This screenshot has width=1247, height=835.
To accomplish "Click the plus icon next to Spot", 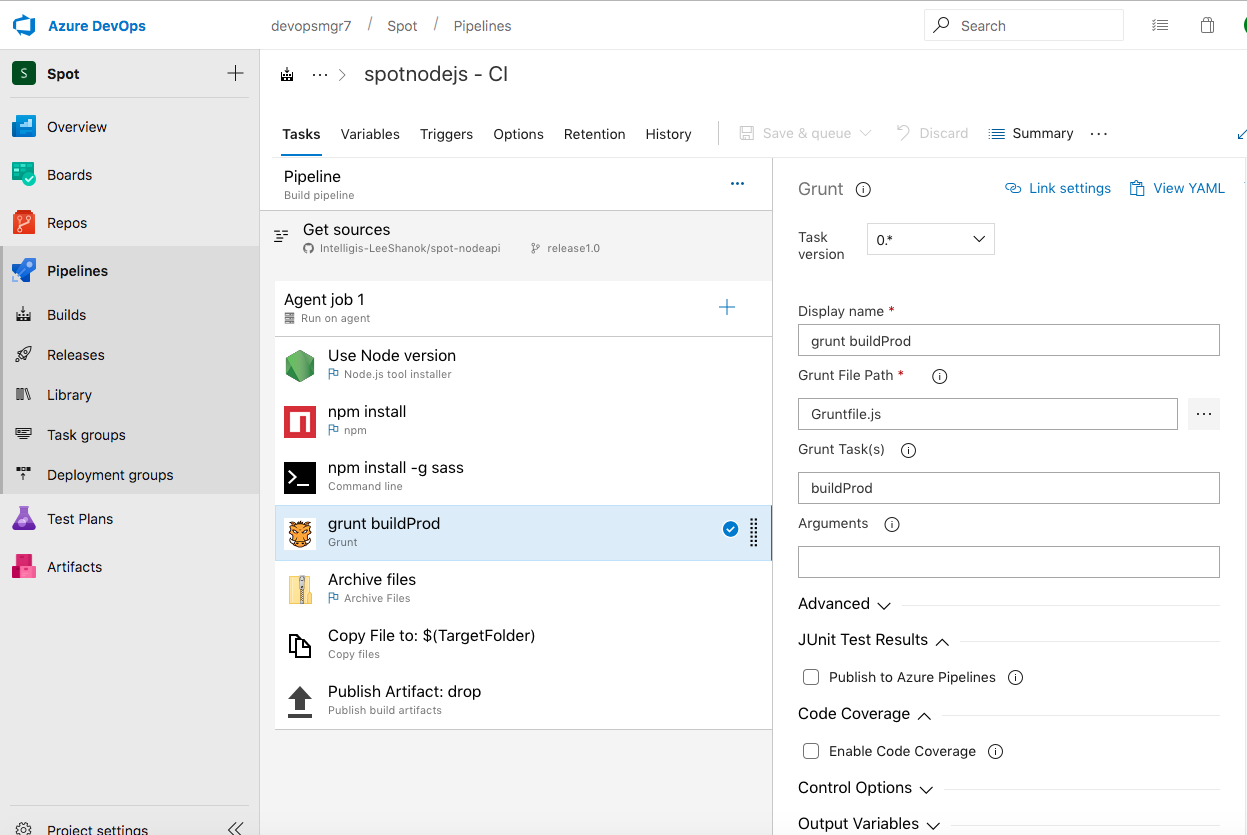I will tap(235, 73).
